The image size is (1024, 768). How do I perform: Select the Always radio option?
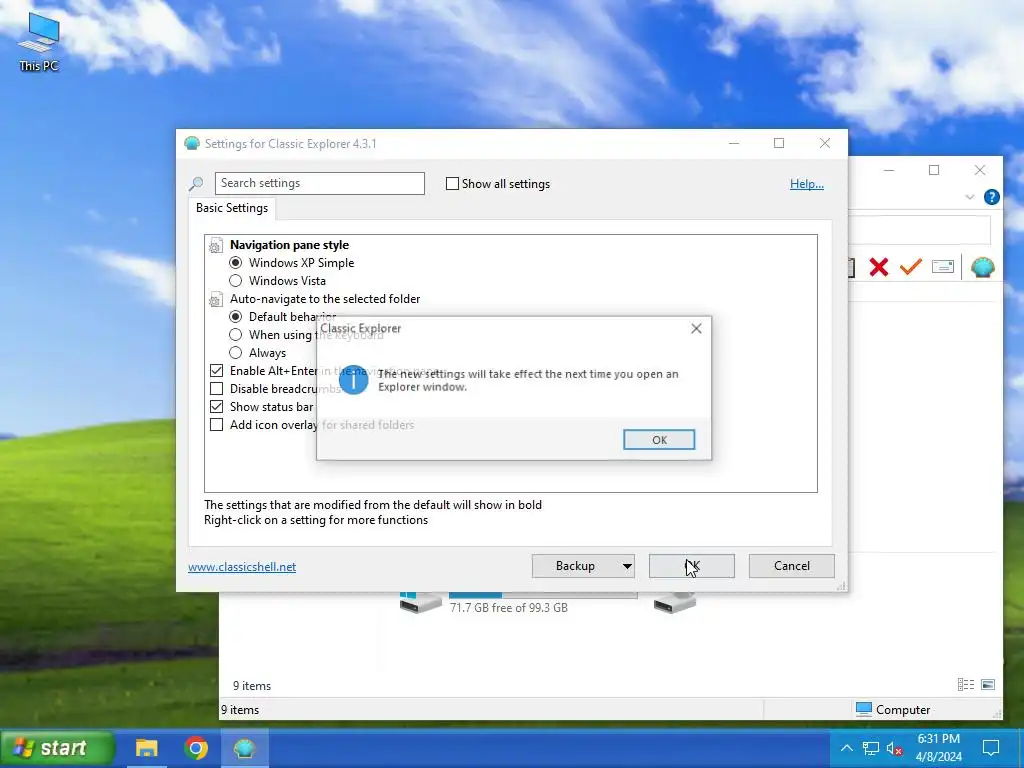point(236,353)
